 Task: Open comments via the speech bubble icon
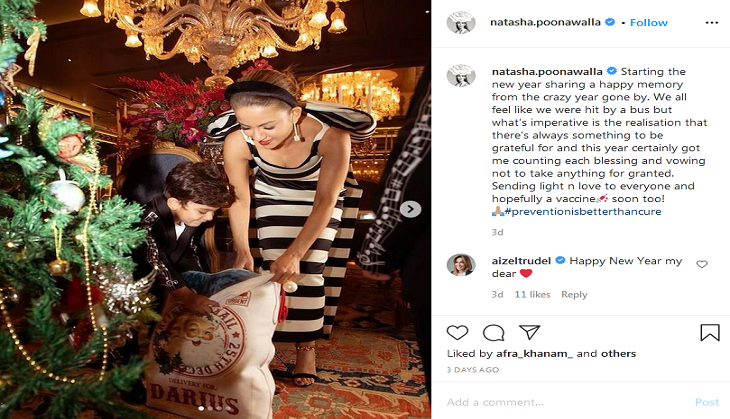493,333
